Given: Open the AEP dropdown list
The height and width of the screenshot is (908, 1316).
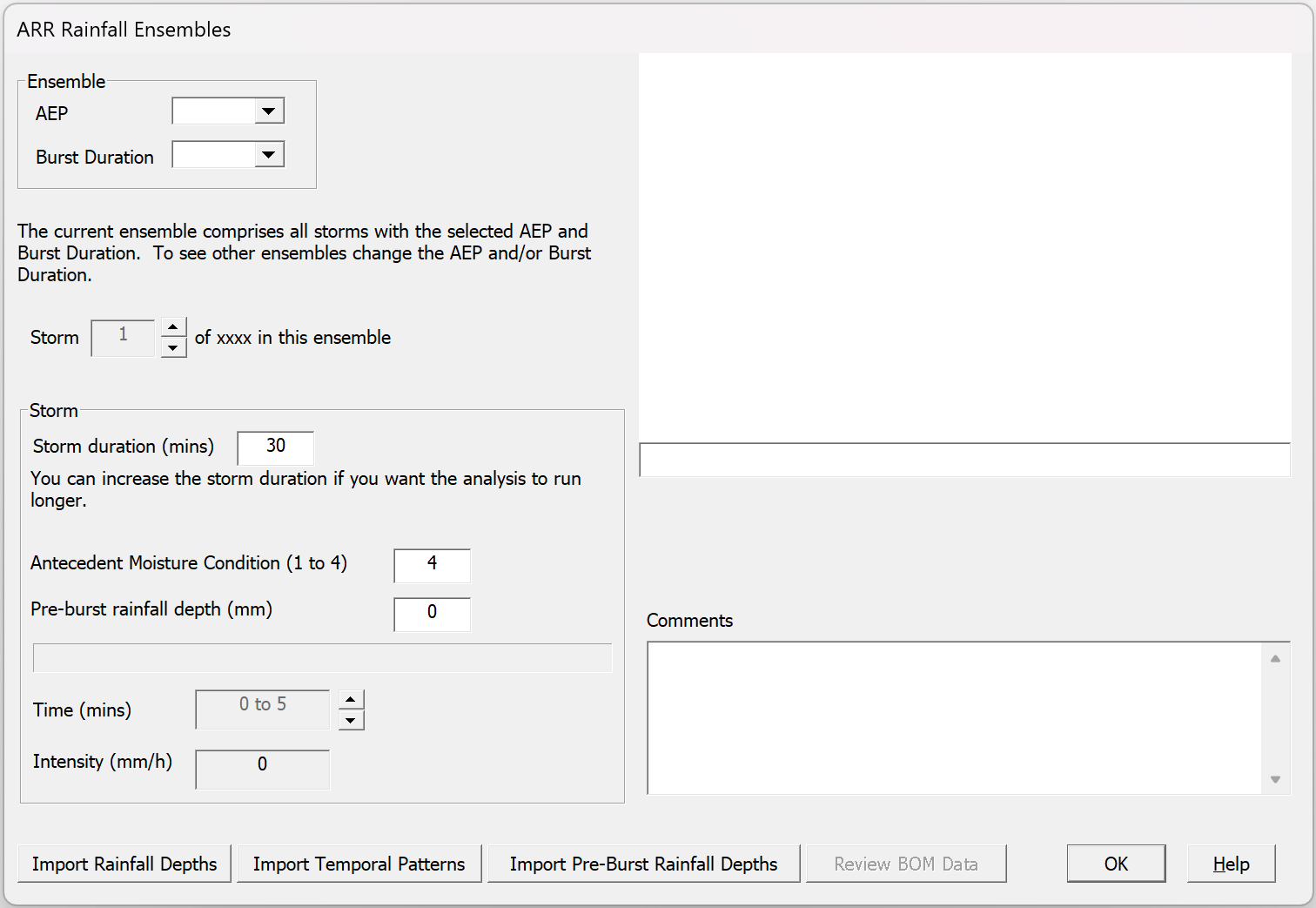Looking at the screenshot, I should (x=269, y=111).
